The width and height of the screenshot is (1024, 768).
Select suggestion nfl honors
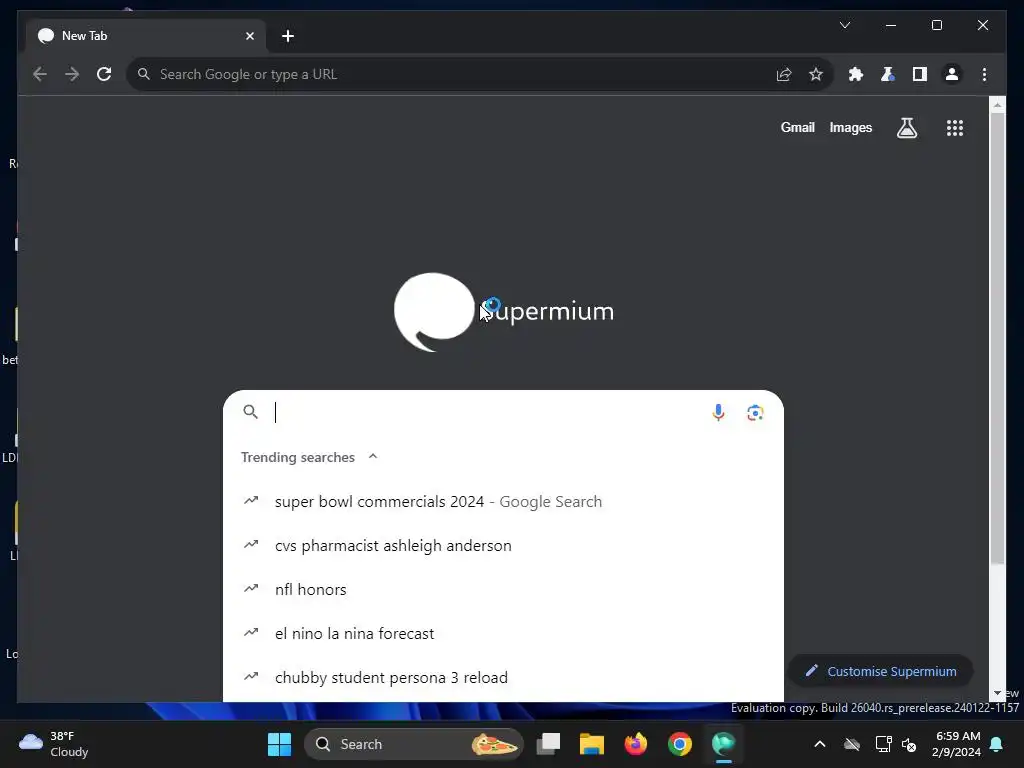point(503,589)
